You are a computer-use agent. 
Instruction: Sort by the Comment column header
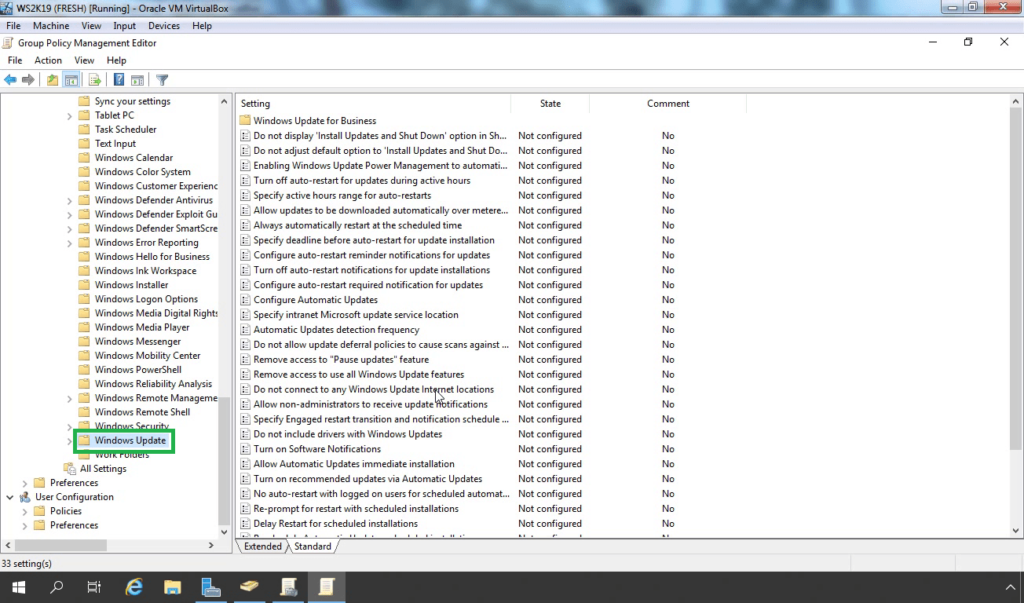[667, 103]
